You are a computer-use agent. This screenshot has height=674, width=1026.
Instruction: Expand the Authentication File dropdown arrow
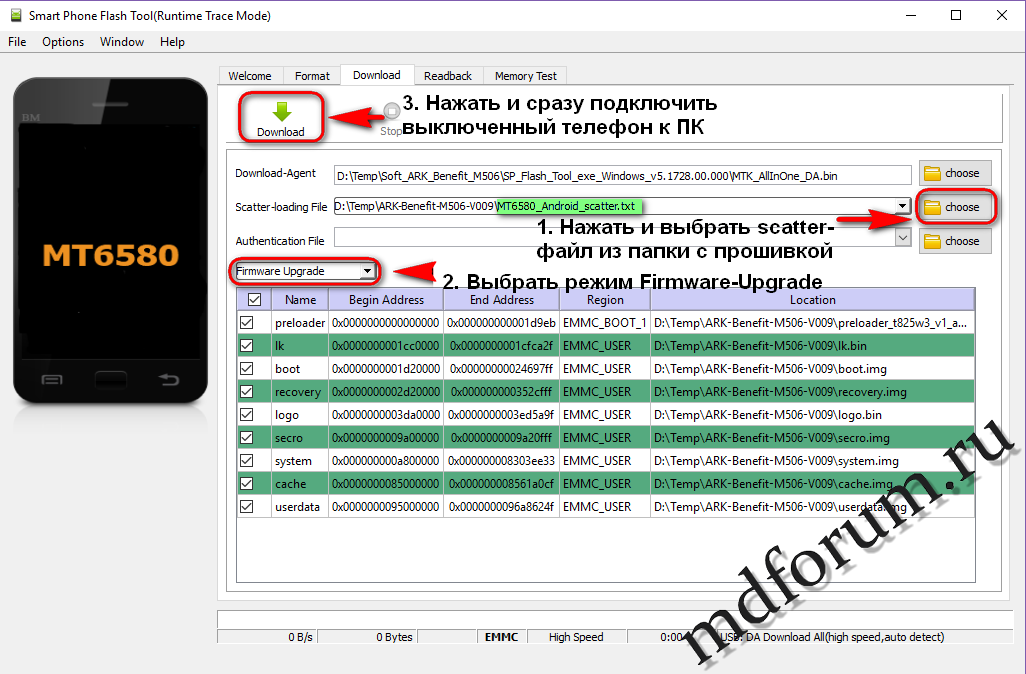pyautogui.click(x=904, y=239)
